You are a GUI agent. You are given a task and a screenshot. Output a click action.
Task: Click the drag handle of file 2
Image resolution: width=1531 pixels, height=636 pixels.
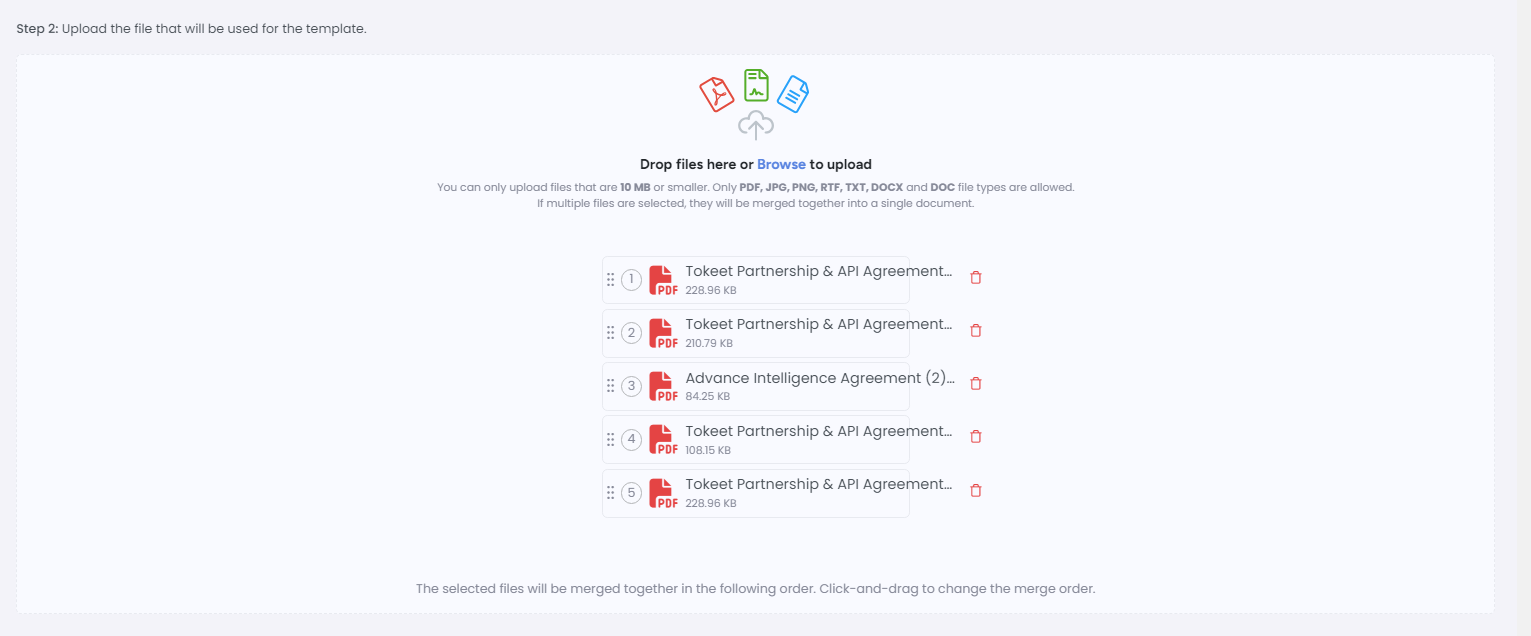coord(611,333)
